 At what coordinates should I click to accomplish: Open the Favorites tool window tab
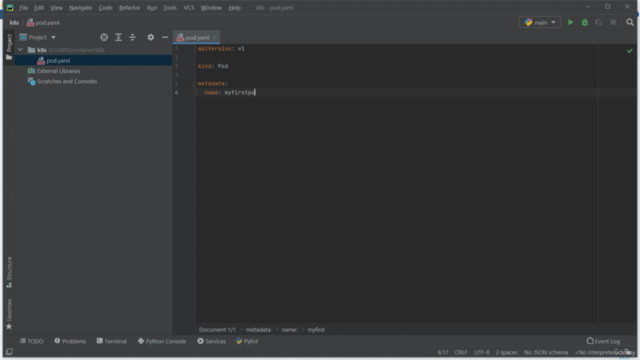pos(9,314)
